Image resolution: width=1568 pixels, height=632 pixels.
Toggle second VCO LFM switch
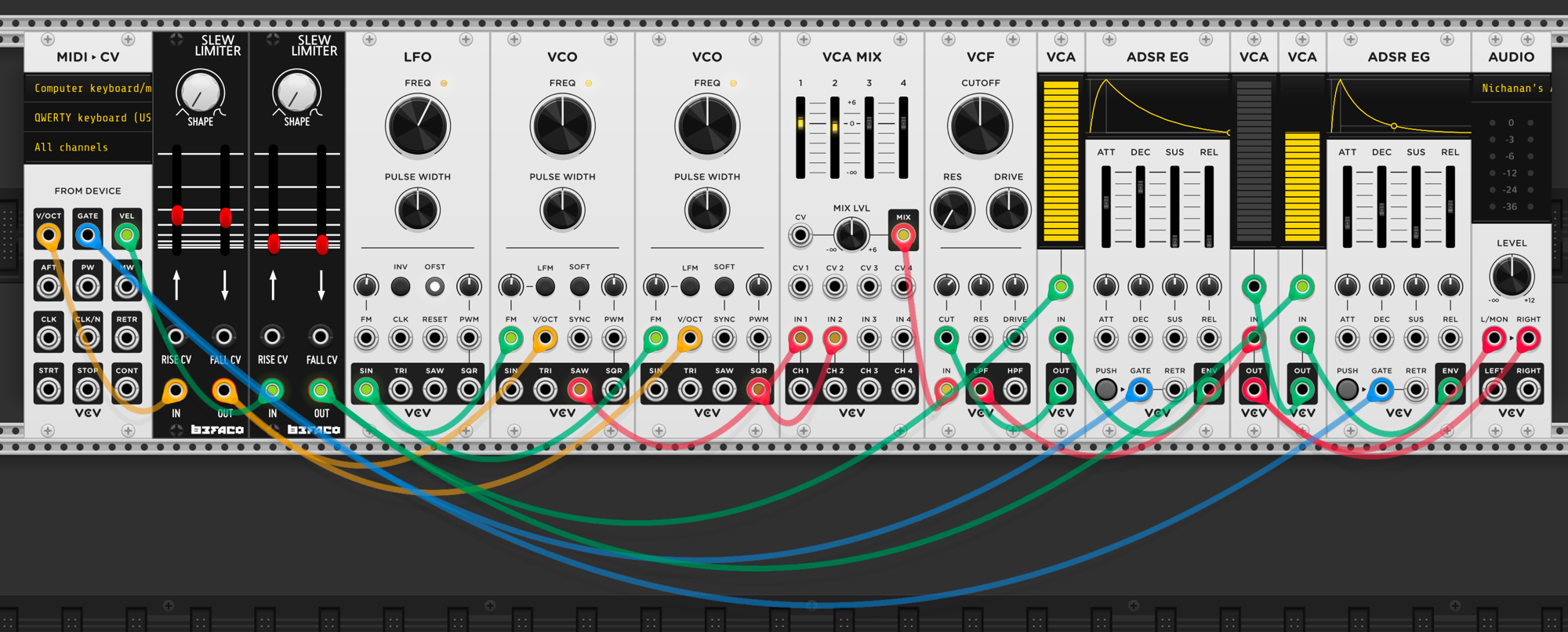pyautogui.click(x=690, y=286)
